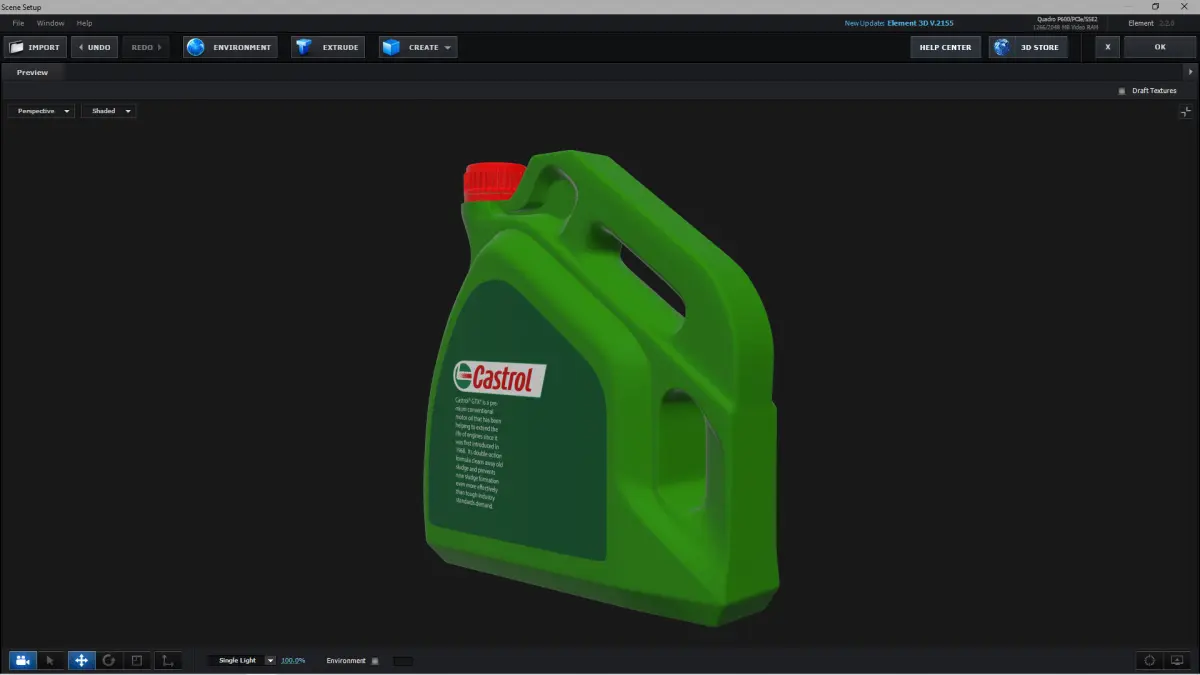Open the Element 3D V.2155 update link
Viewport: 1200px width, 675px height.
[920, 22]
